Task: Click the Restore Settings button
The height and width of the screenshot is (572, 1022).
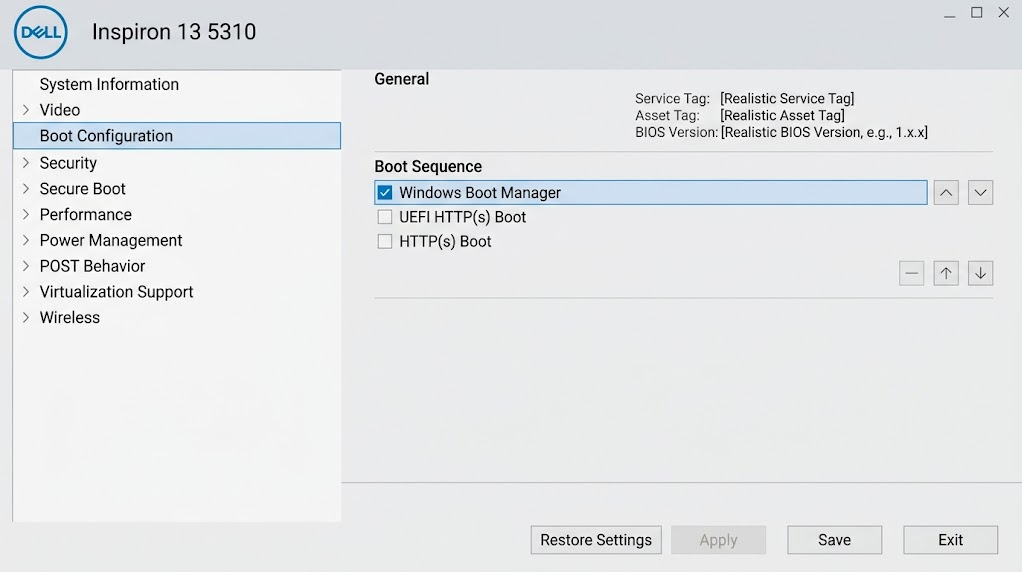Action: [596, 540]
